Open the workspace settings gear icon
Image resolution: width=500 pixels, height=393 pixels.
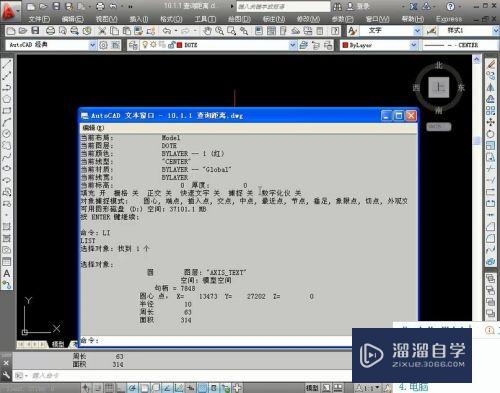(104, 45)
